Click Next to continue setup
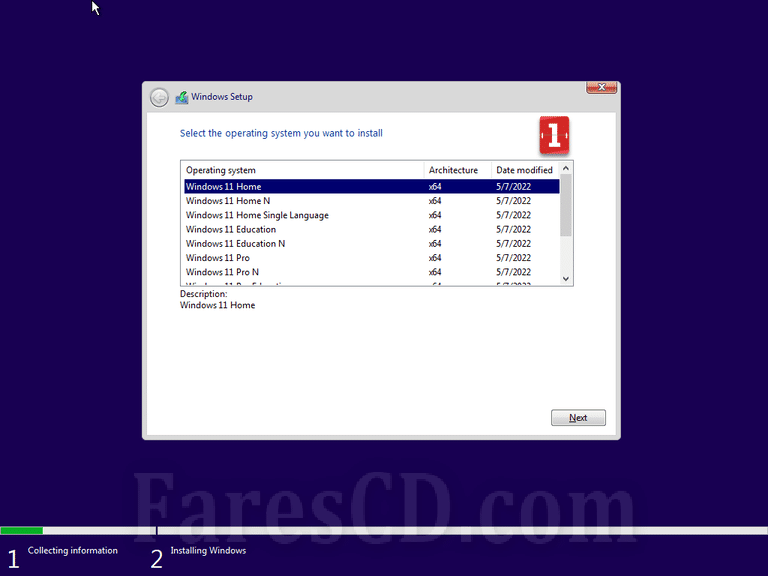 (x=578, y=418)
